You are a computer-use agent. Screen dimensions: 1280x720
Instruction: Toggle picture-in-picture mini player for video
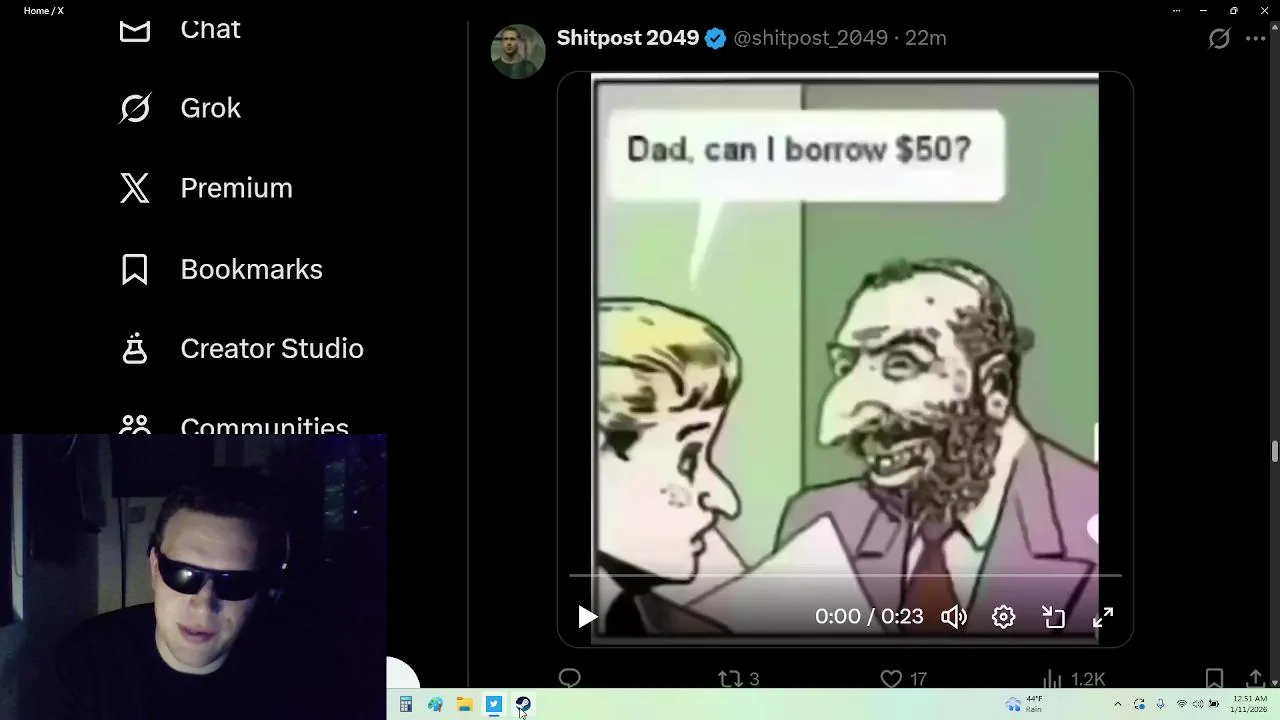(1053, 617)
